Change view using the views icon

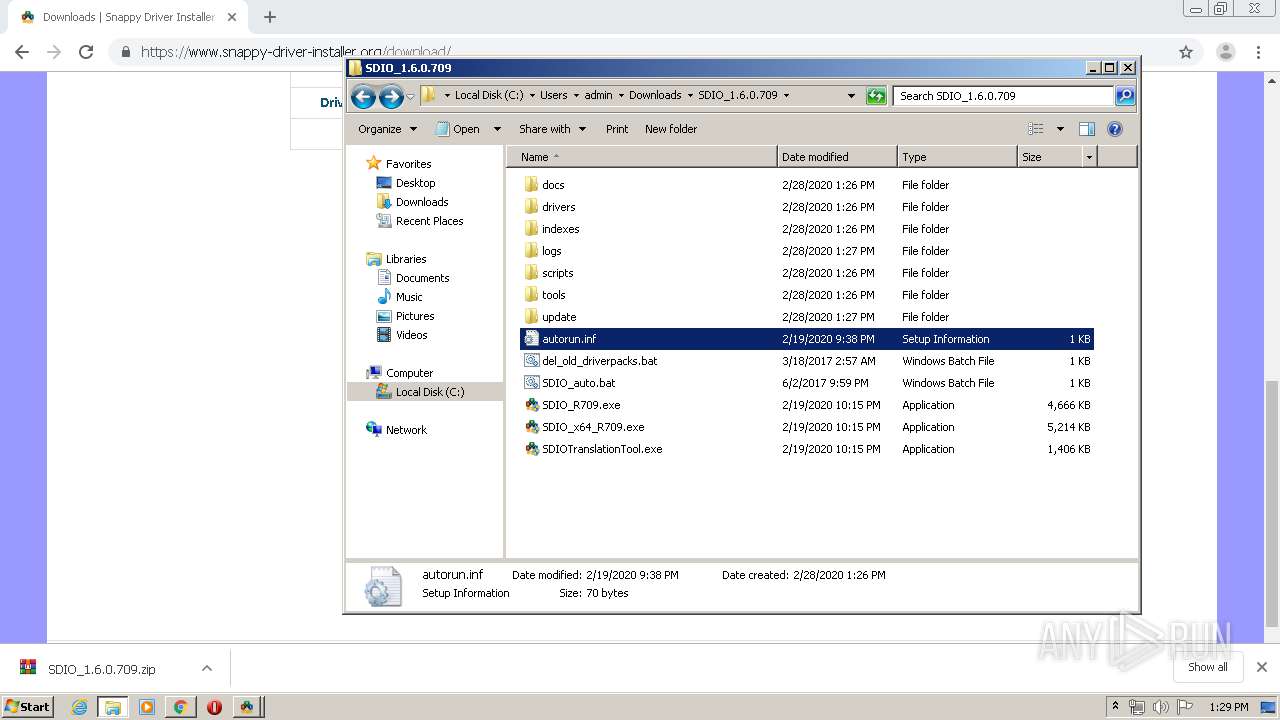point(1036,129)
